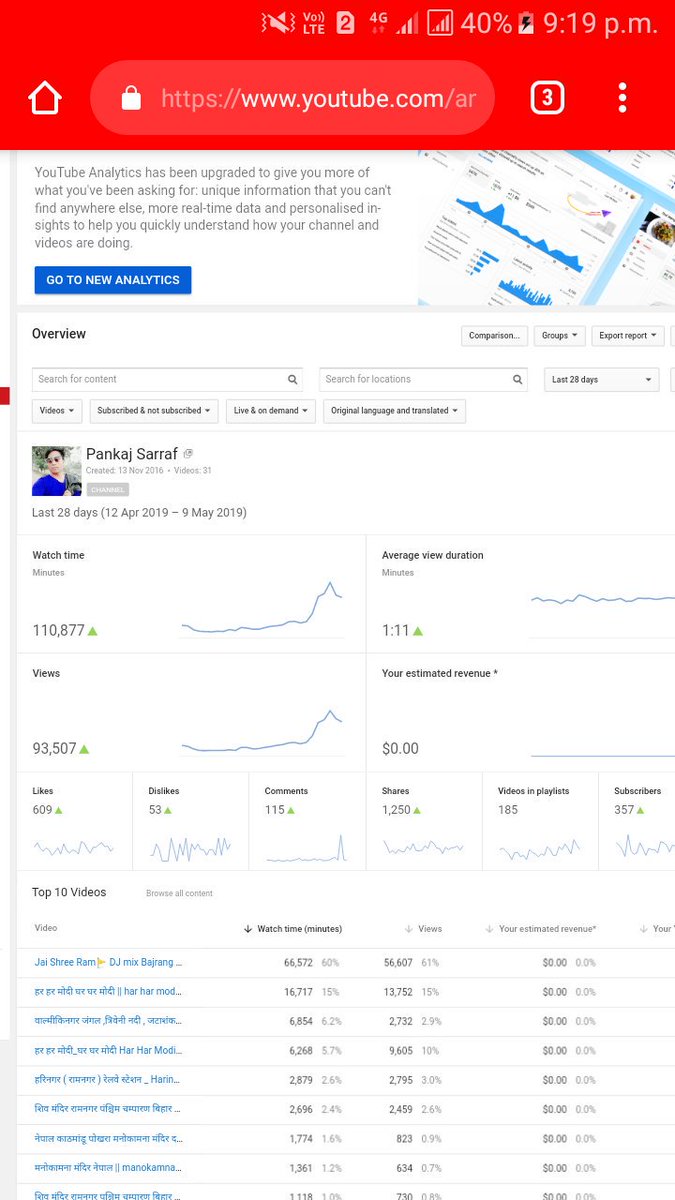
Task: Focus the Search for locations field
Action: 424,380
